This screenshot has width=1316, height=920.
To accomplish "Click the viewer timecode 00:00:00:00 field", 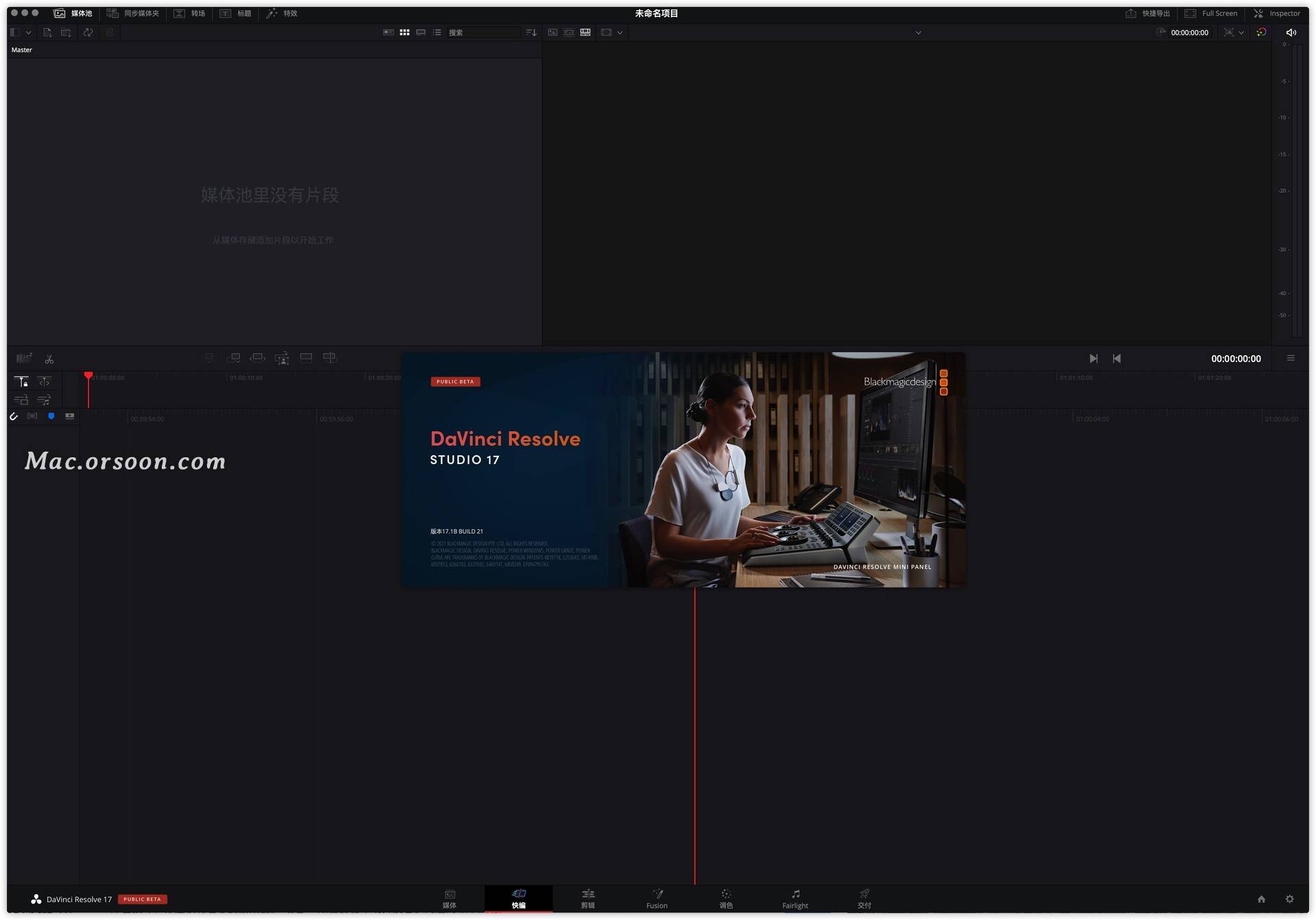I will pos(1189,32).
